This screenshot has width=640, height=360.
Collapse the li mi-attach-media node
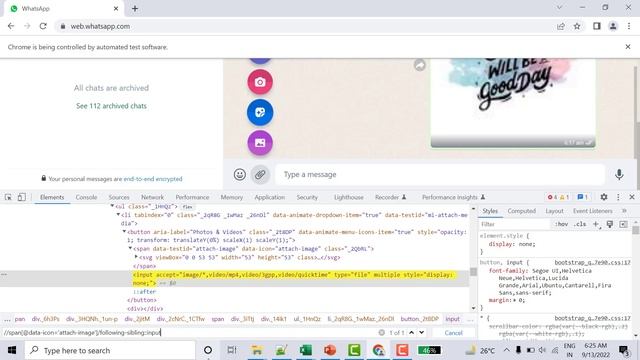click(118, 215)
